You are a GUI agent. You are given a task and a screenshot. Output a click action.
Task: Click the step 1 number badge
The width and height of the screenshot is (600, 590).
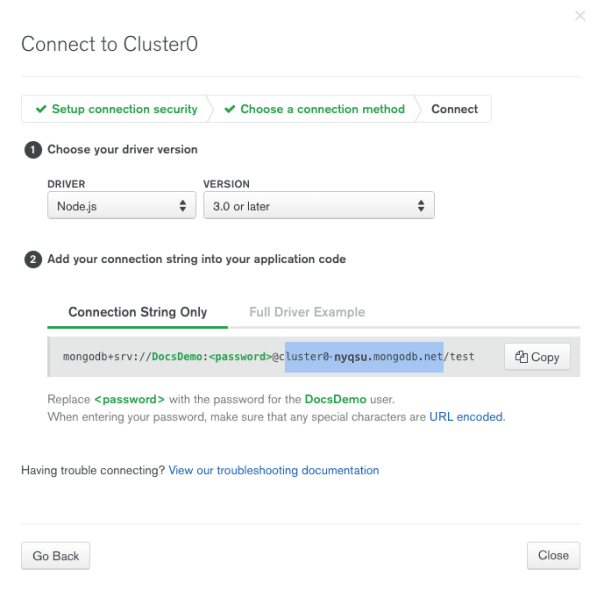point(33,150)
